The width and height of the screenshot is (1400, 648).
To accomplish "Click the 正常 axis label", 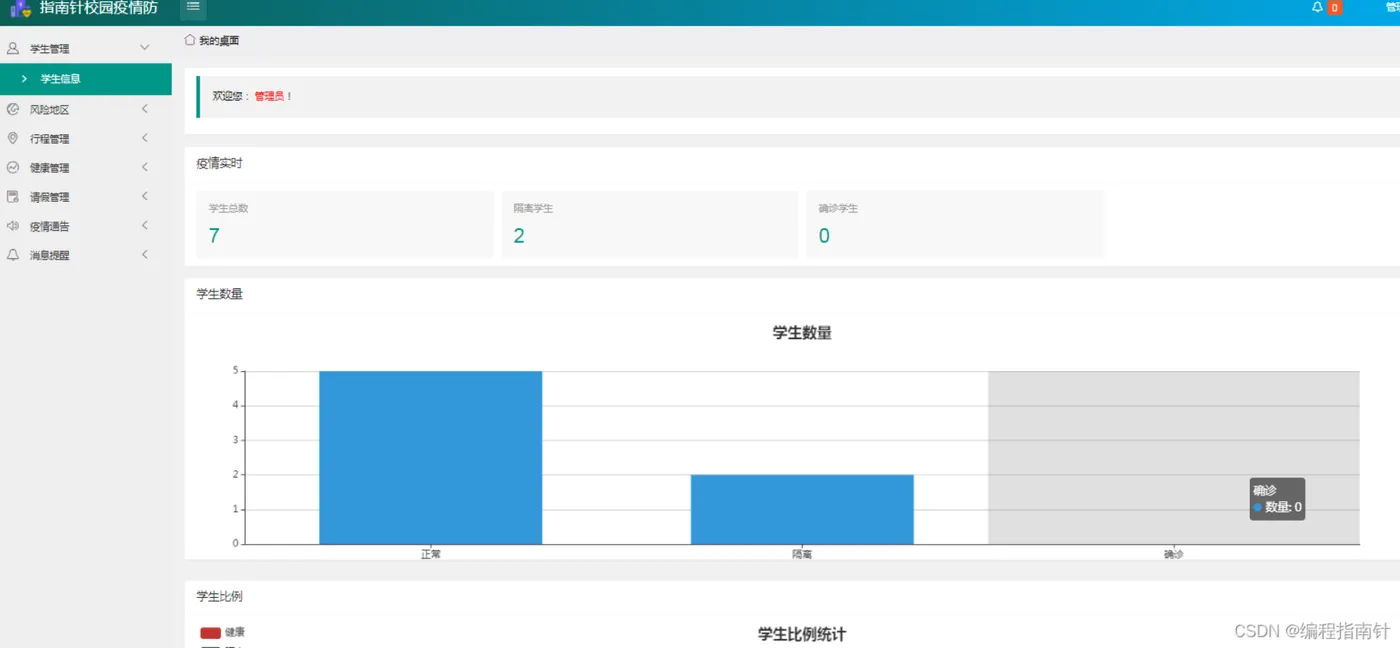I will pos(430,554).
